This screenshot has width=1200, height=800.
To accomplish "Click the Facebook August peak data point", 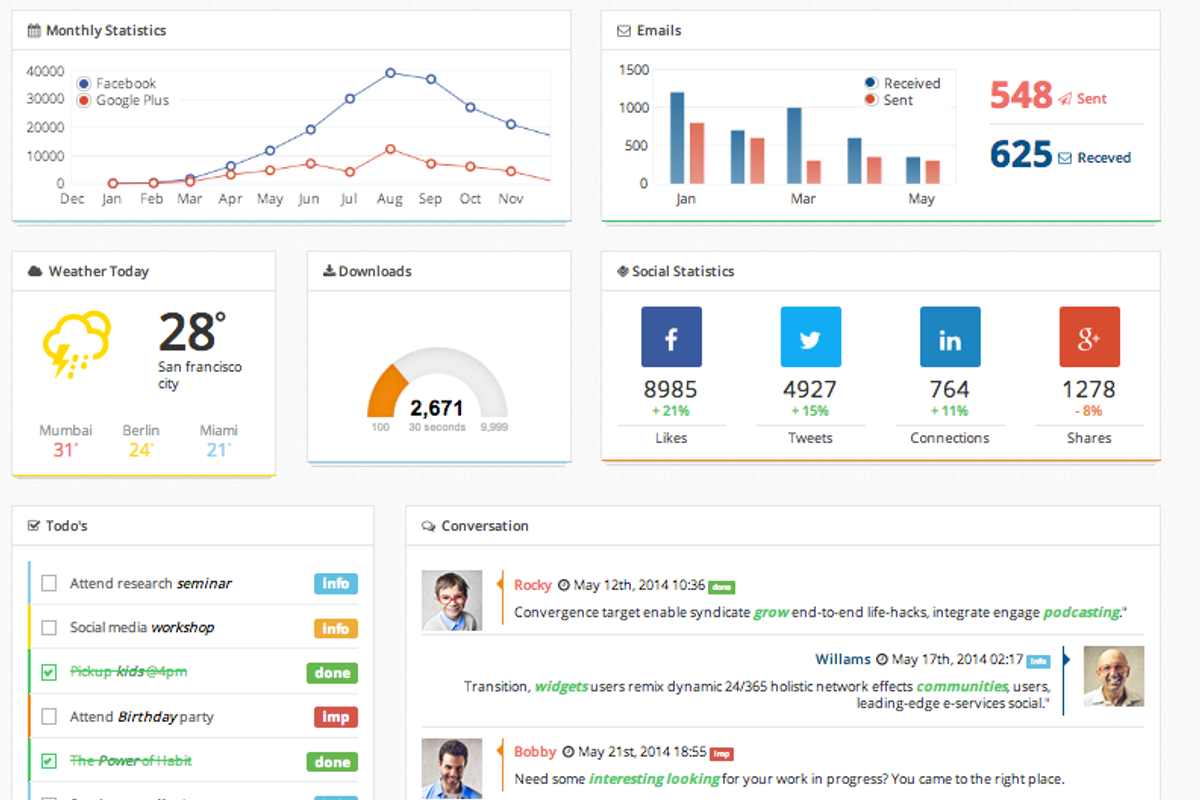I will [390, 73].
